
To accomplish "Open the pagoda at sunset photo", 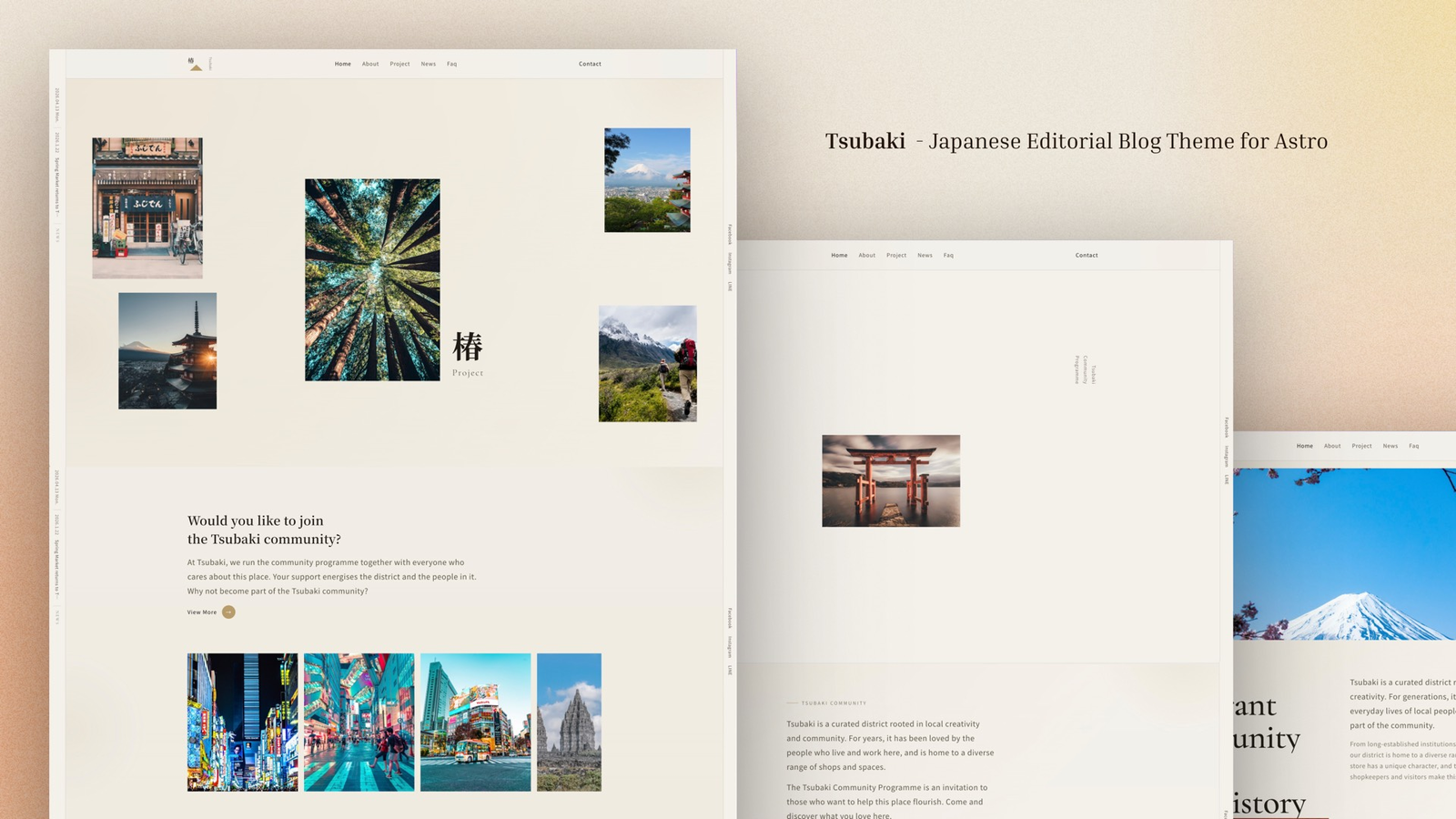I will pos(167,350).
